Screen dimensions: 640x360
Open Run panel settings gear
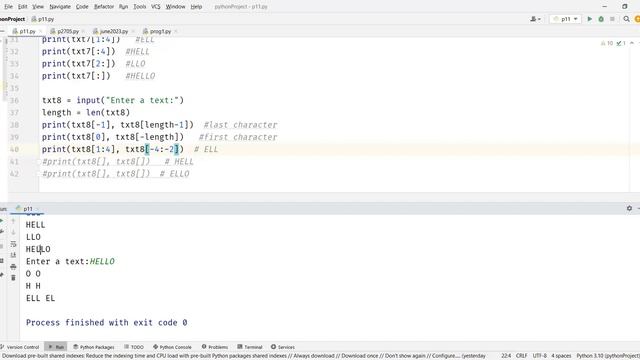tap(629, 208)
